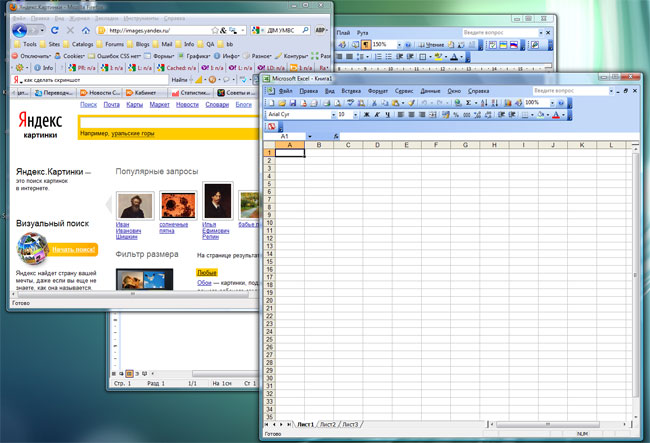Click the Начать поиск! button
Image resolution: width=650 pixels, height=443 pixels.
pos(73,249)
